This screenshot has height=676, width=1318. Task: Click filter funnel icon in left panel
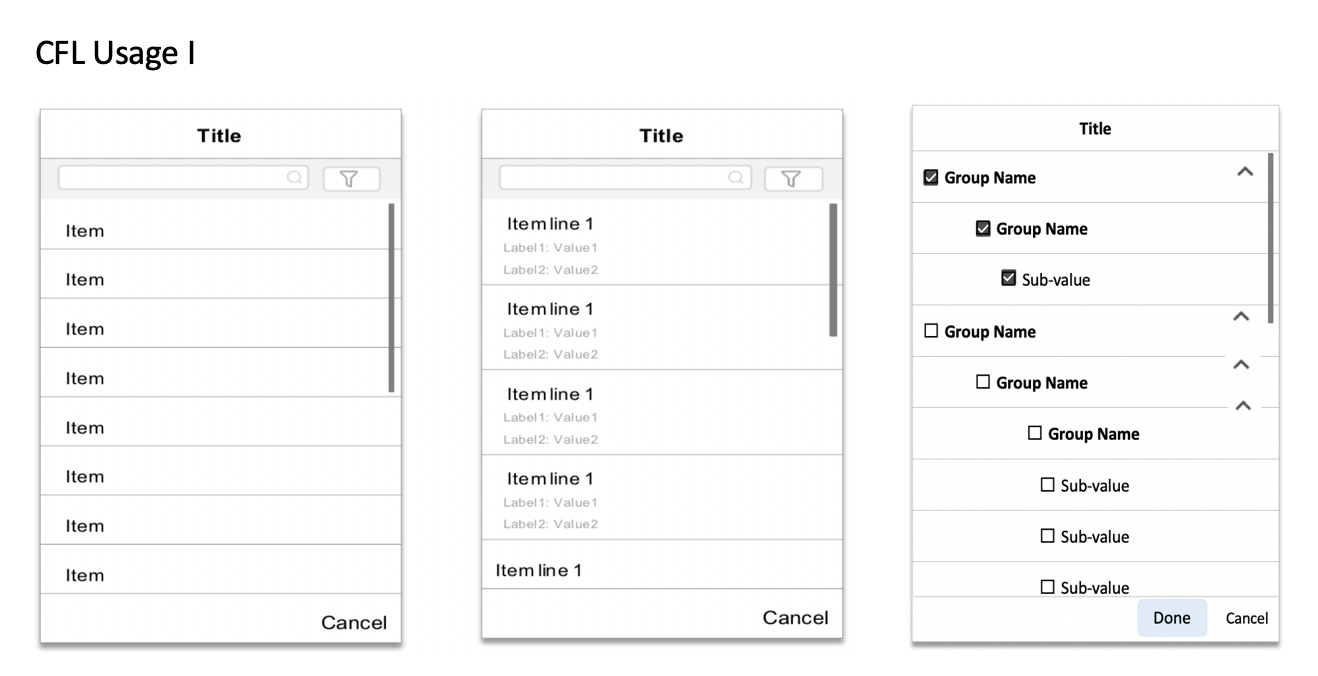(x=351, y=179)
